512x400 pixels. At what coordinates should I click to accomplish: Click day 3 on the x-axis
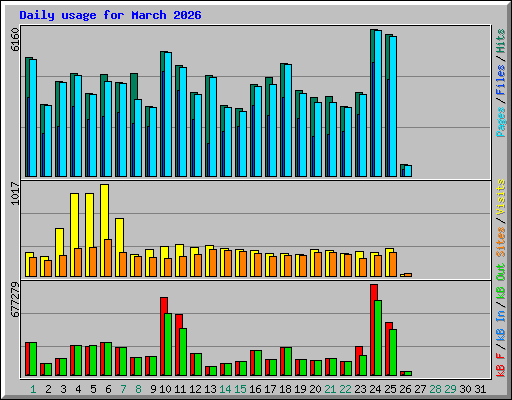pyautogui.click(x=63, y=389)
